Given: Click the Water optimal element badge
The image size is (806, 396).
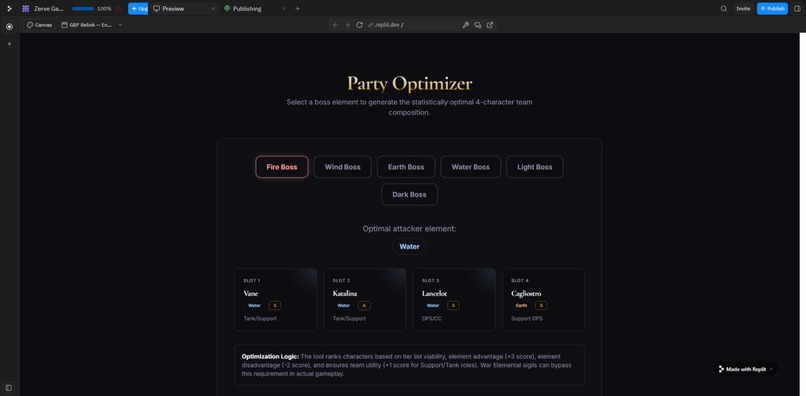Looking at the screenshot, I should (410, 246).
